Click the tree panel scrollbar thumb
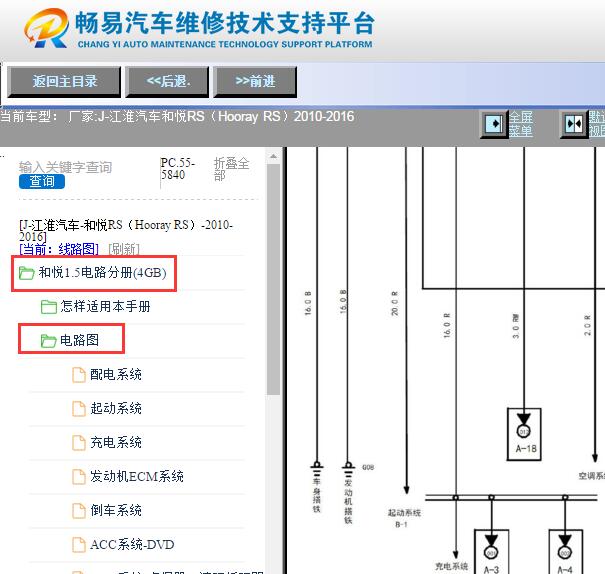This screenshot has height=574, width=605. coord(273,279)
